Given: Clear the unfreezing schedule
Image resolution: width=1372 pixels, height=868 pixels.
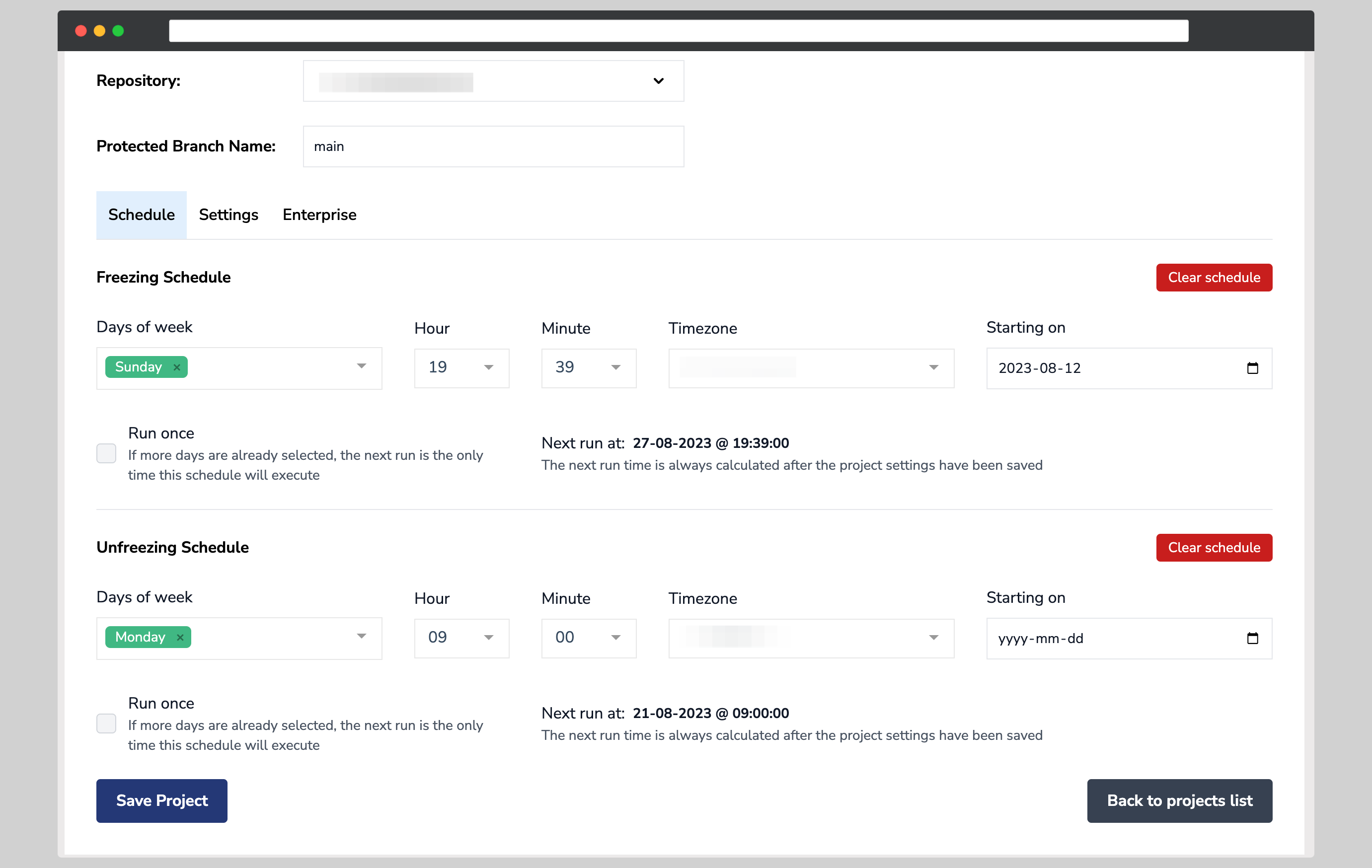Looking at the screenshot, I should point(1214,547).
